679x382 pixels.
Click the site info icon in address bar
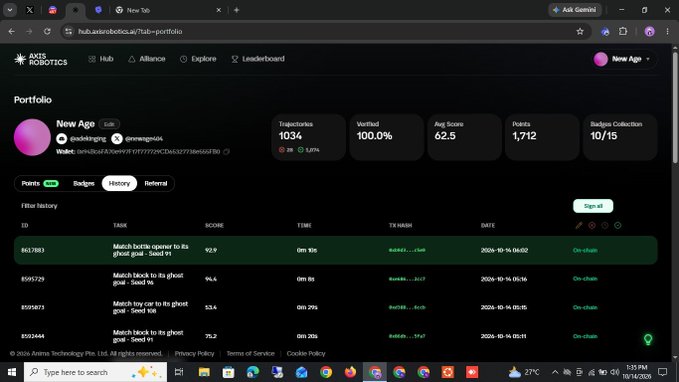coord(68,32)
